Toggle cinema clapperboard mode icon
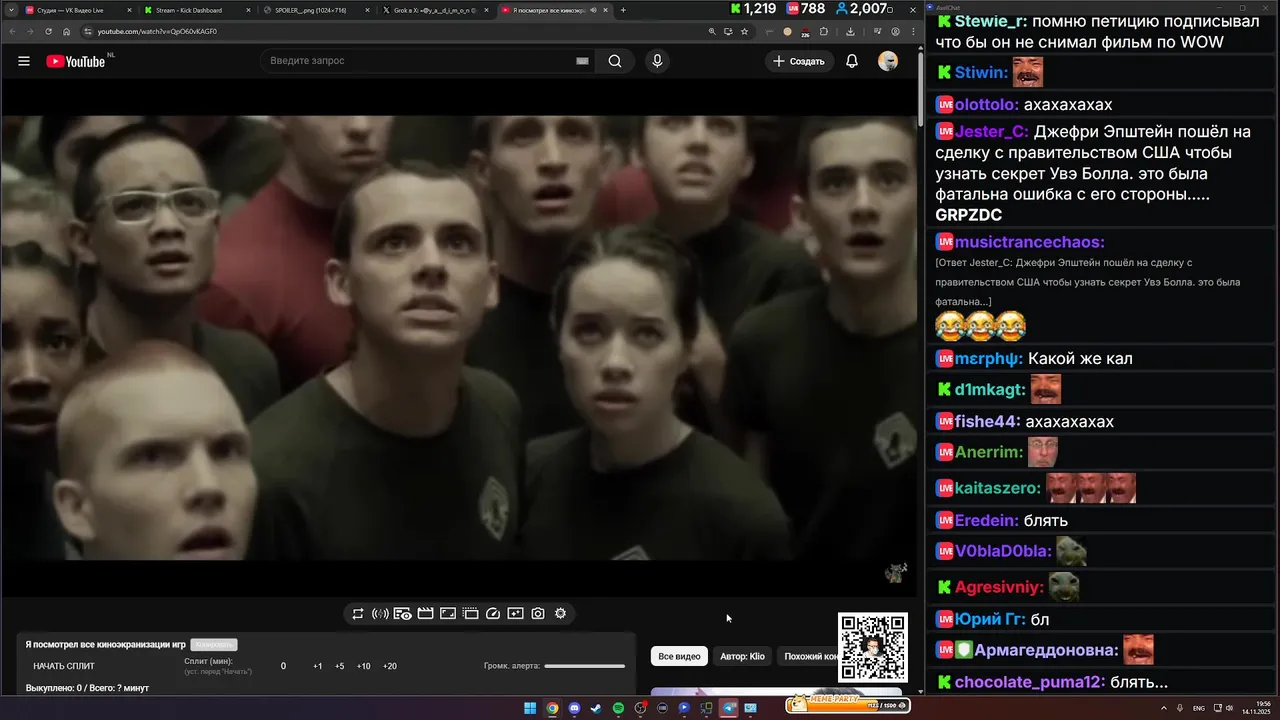 [425, 614]
